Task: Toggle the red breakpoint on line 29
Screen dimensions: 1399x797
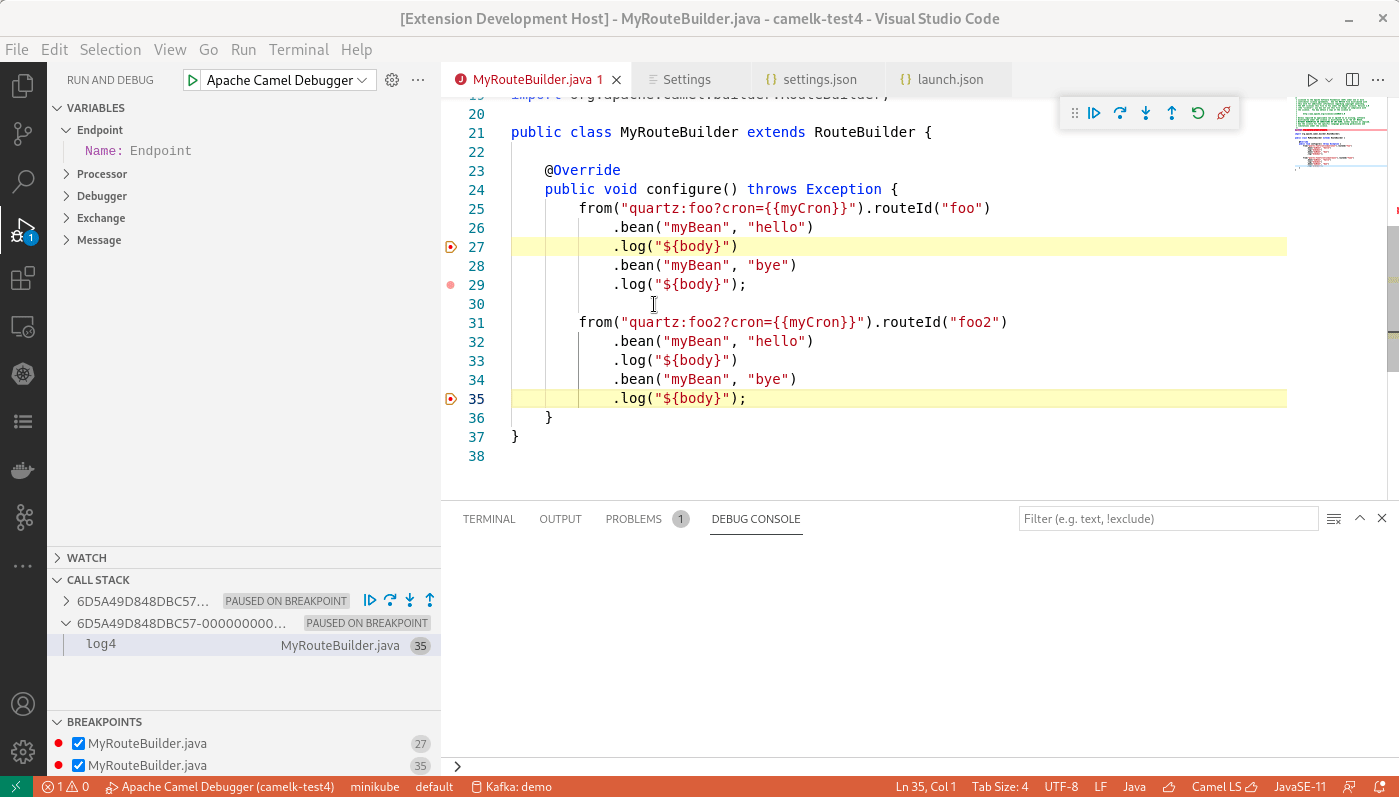Action: click(451, 284)
